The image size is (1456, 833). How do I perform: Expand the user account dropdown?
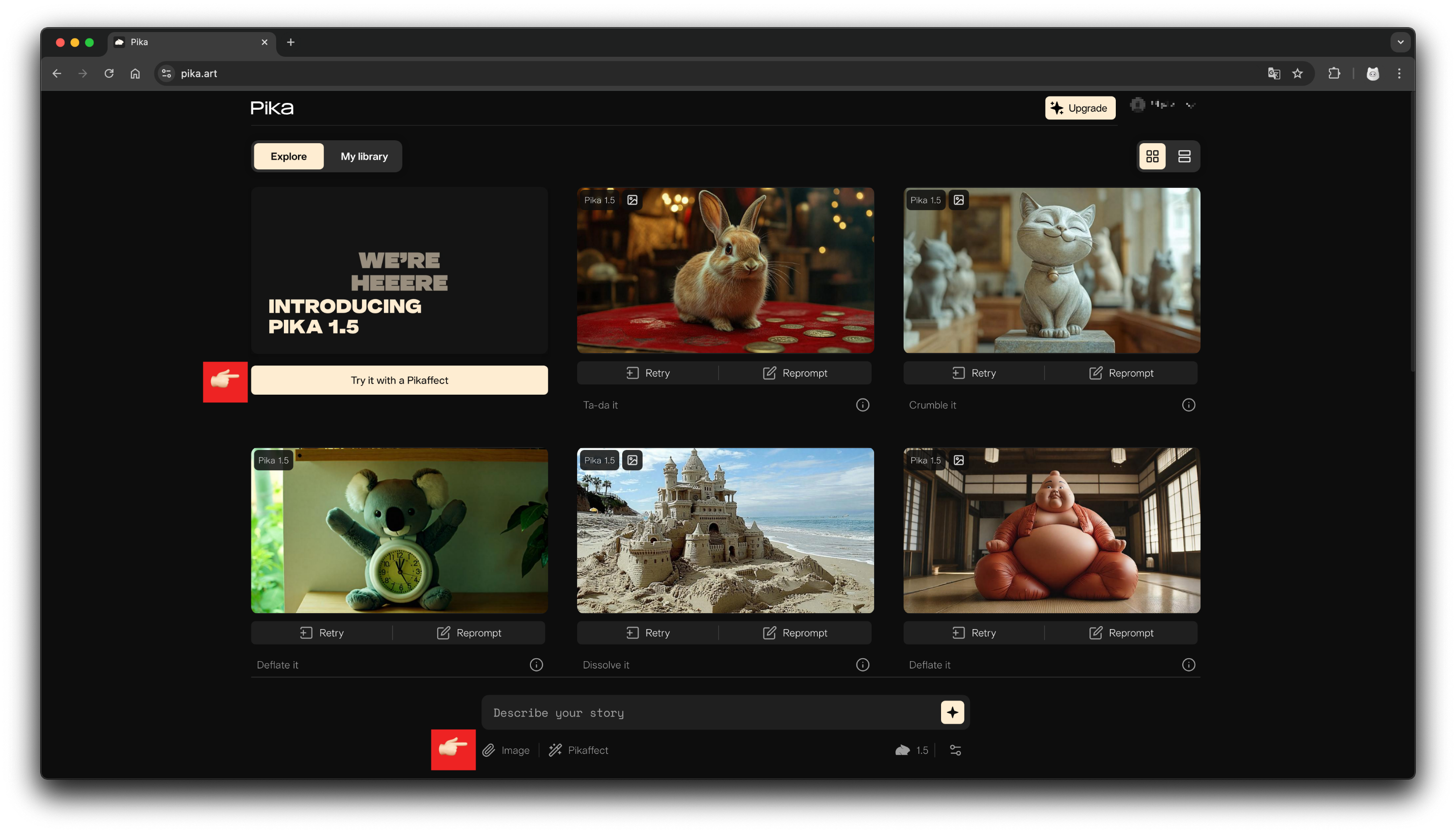pos(1190,105)
